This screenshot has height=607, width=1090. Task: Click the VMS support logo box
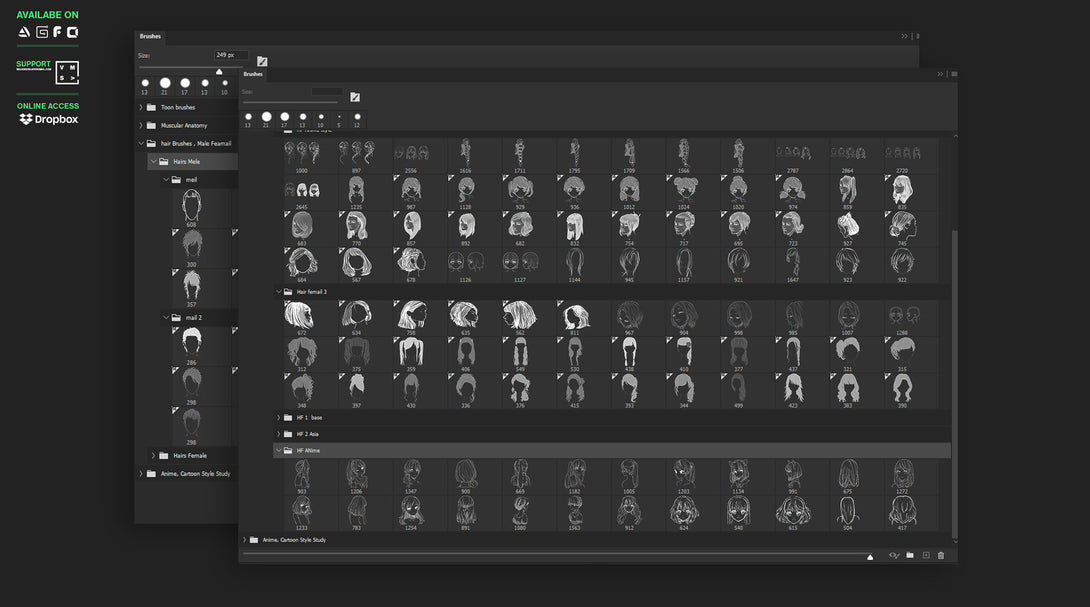click(67, 73)
